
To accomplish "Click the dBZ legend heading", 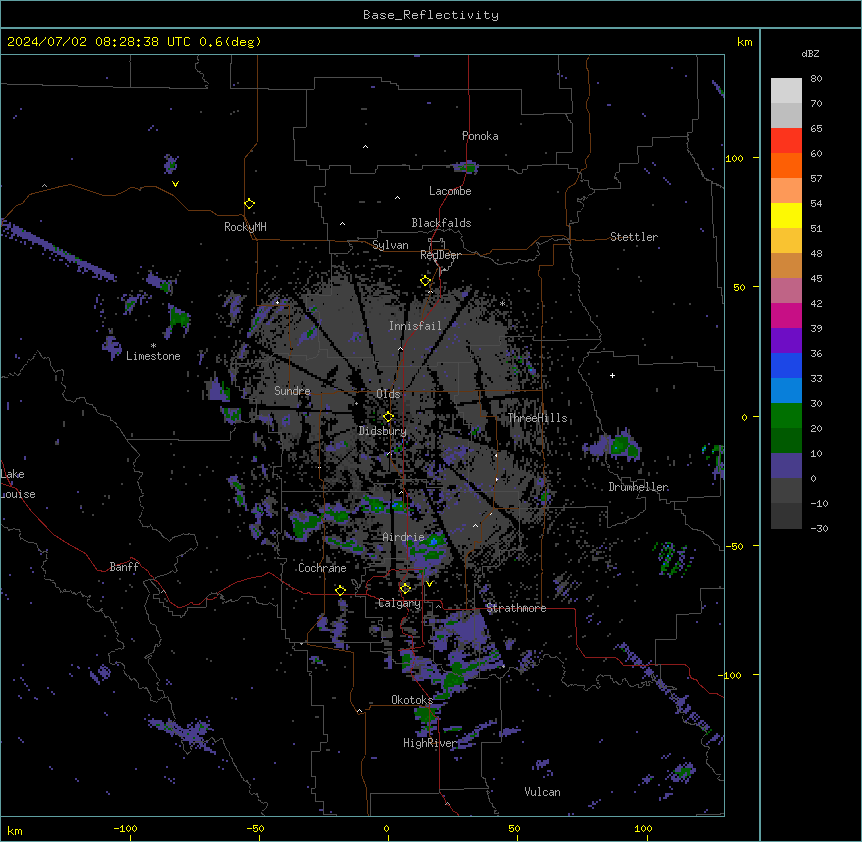I will click(x=810, y=53).
